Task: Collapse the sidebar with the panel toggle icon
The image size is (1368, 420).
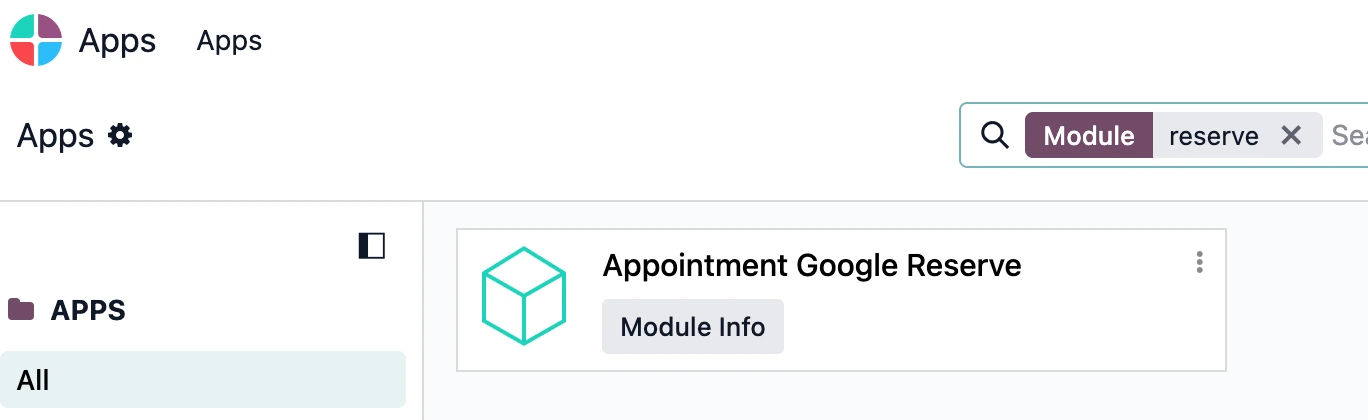Action: tap(372, 246)
